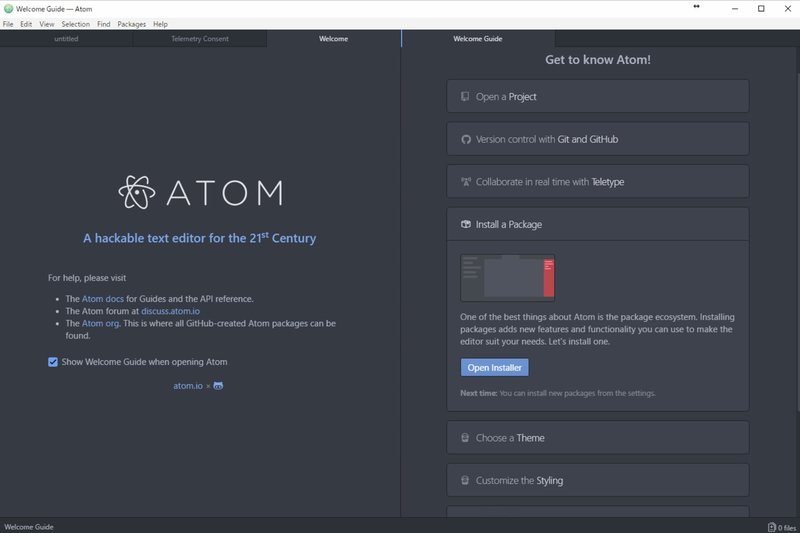Screen dimensions: 800x533
Task: Open the Packages menu
Action: [x=131, y=24]
